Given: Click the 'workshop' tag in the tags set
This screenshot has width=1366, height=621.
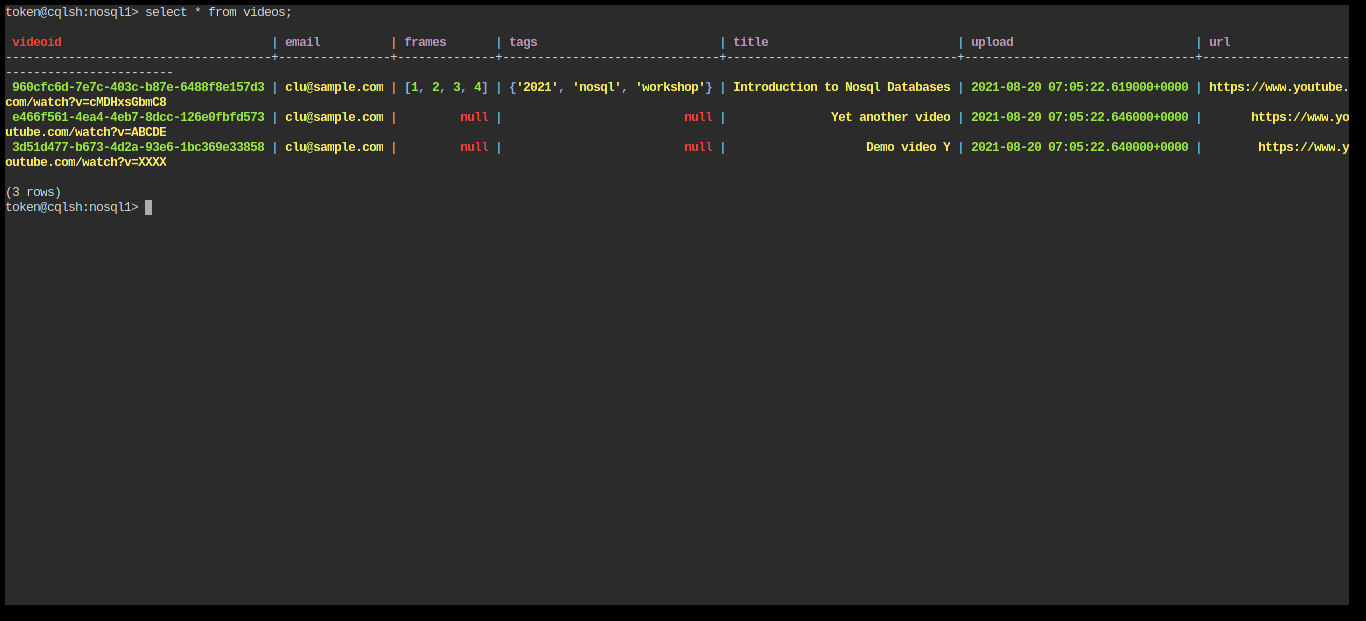Looking at the screenshot, I should 672,86.
